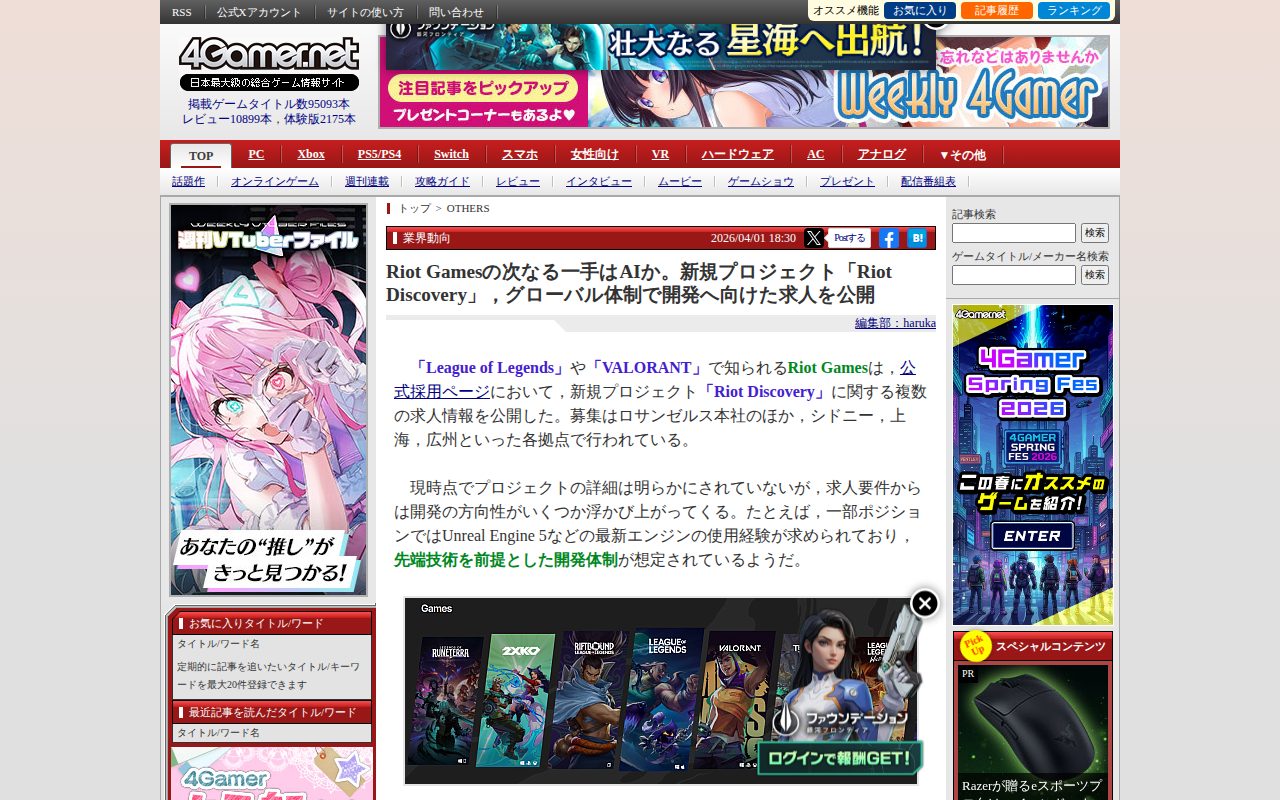Open Weekly 4Gamer top banner
This screenshot has width=1280, height=800.
coord(744,82)
